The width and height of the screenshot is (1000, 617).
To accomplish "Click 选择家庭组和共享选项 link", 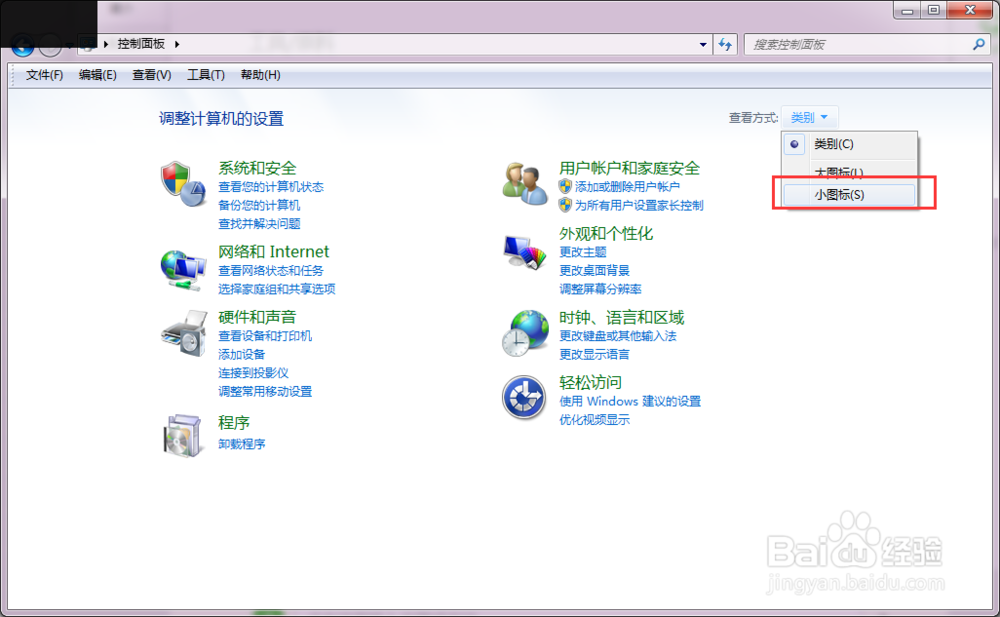I will click(277, 289).
